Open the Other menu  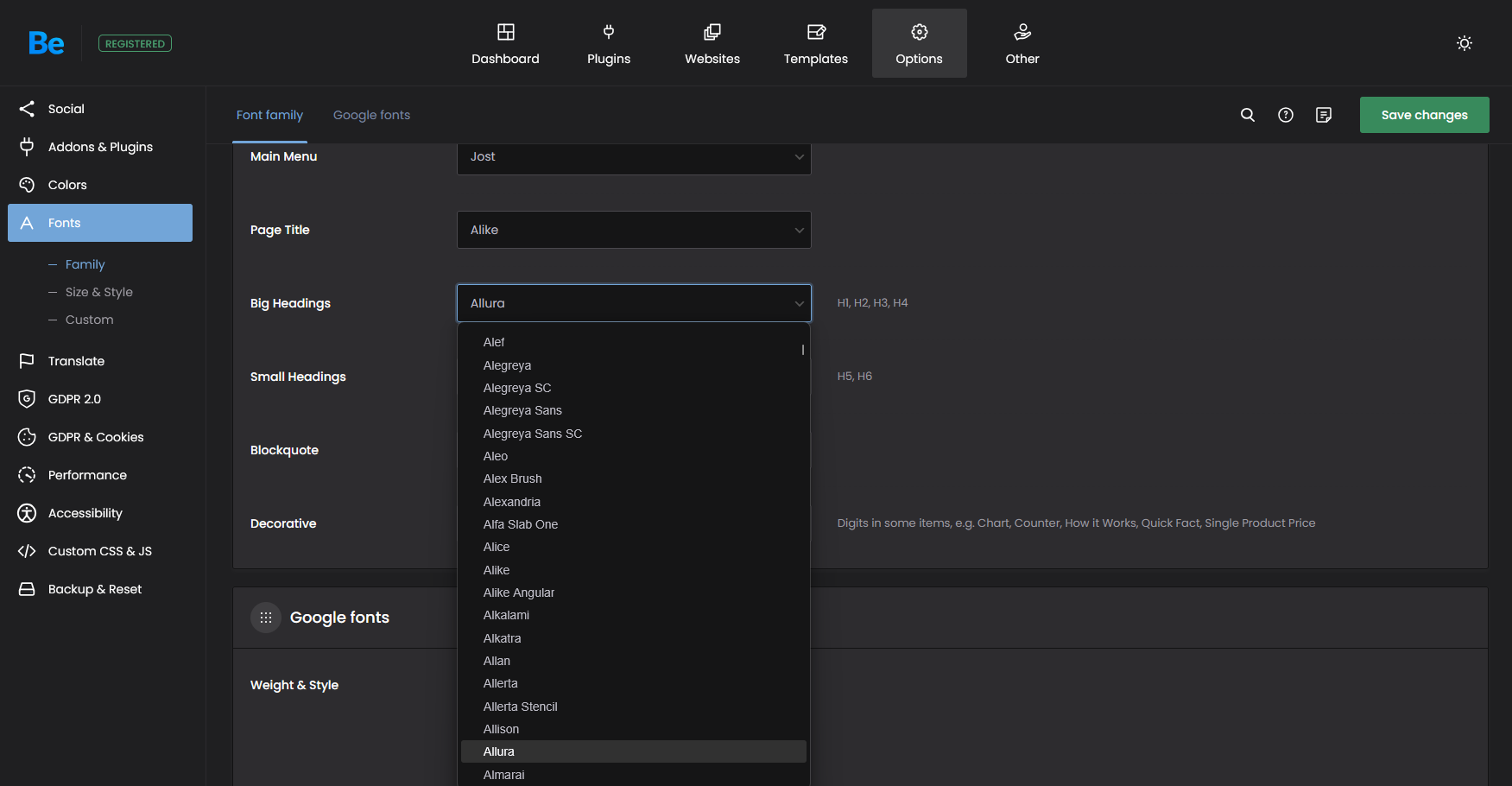(1022, 44)
